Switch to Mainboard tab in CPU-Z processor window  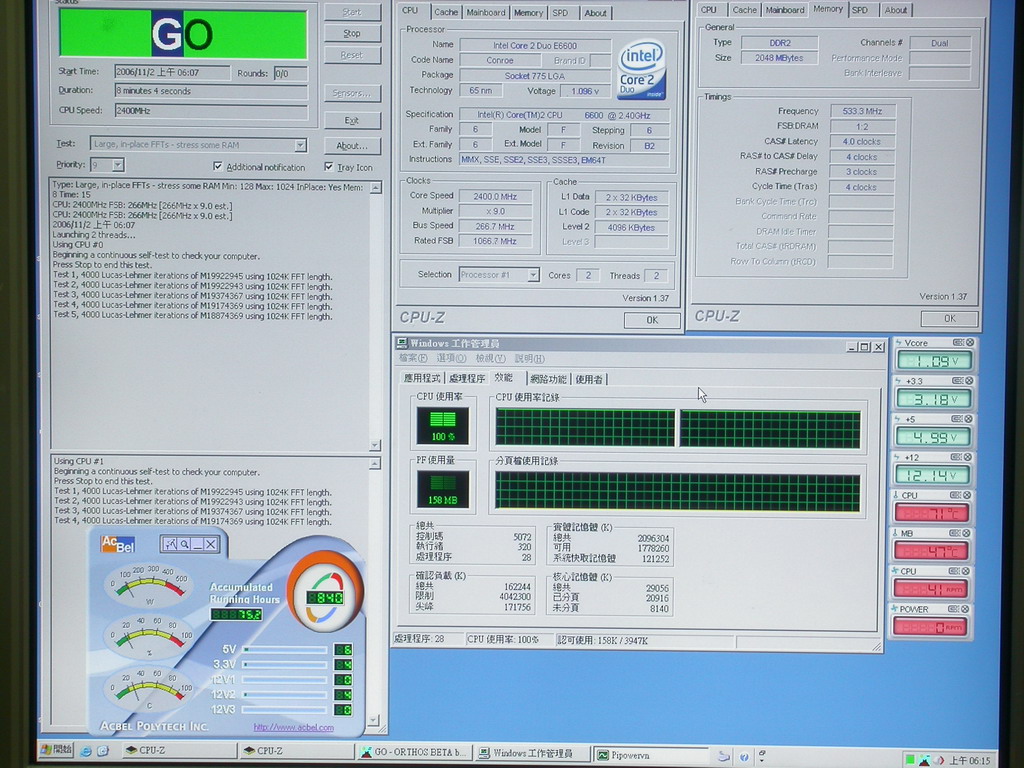[486, 12]
